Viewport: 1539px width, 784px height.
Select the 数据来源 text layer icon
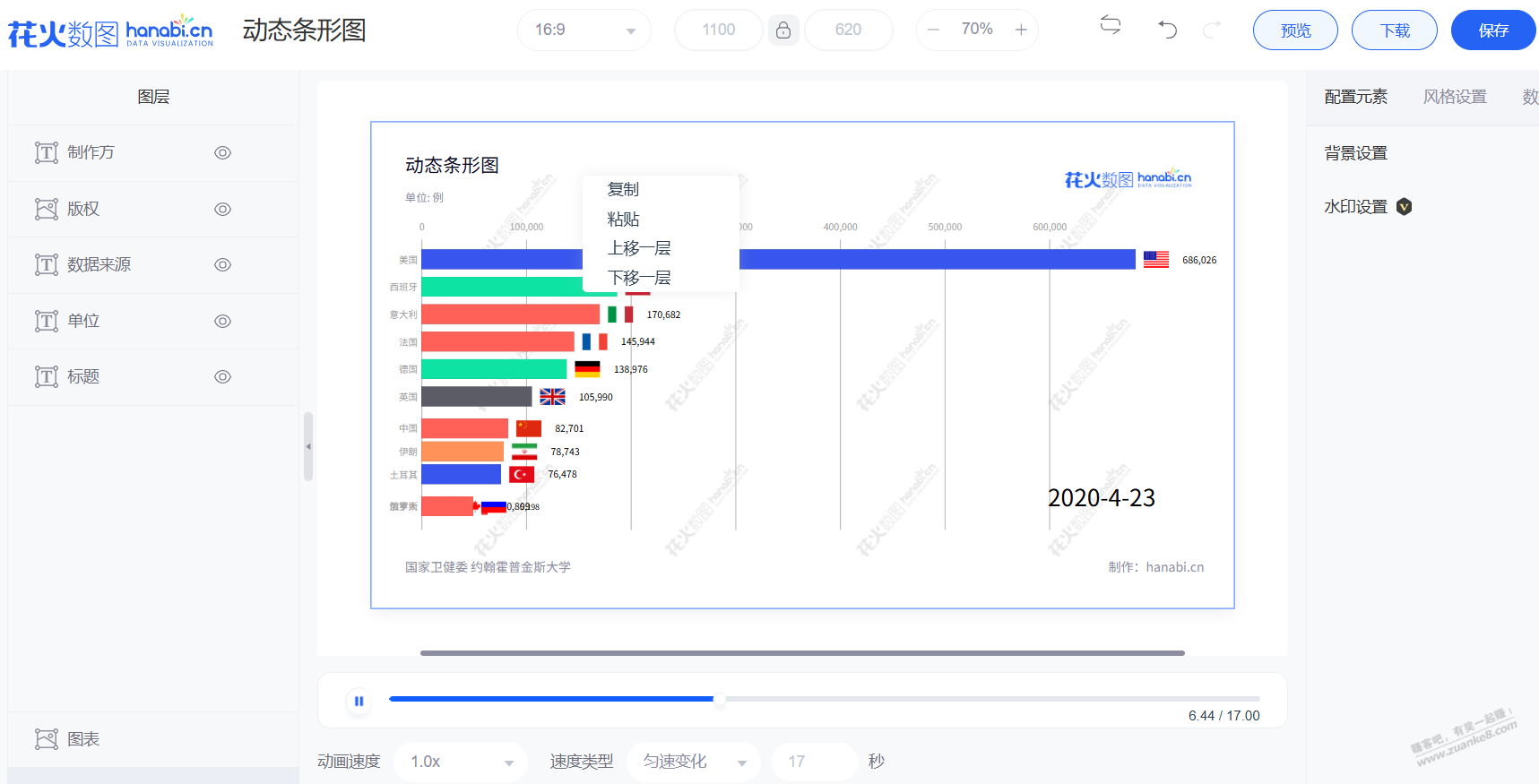(47, 264)
